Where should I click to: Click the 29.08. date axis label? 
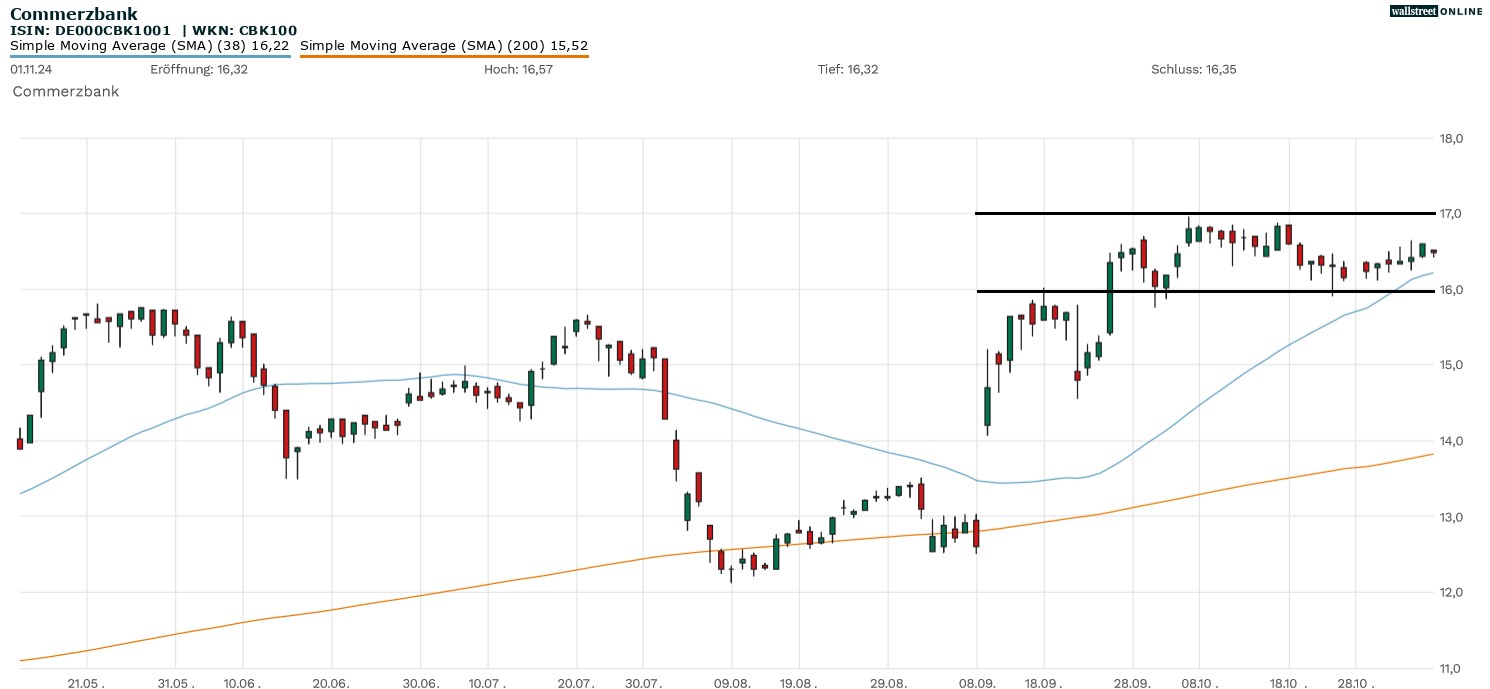(887, 684)
